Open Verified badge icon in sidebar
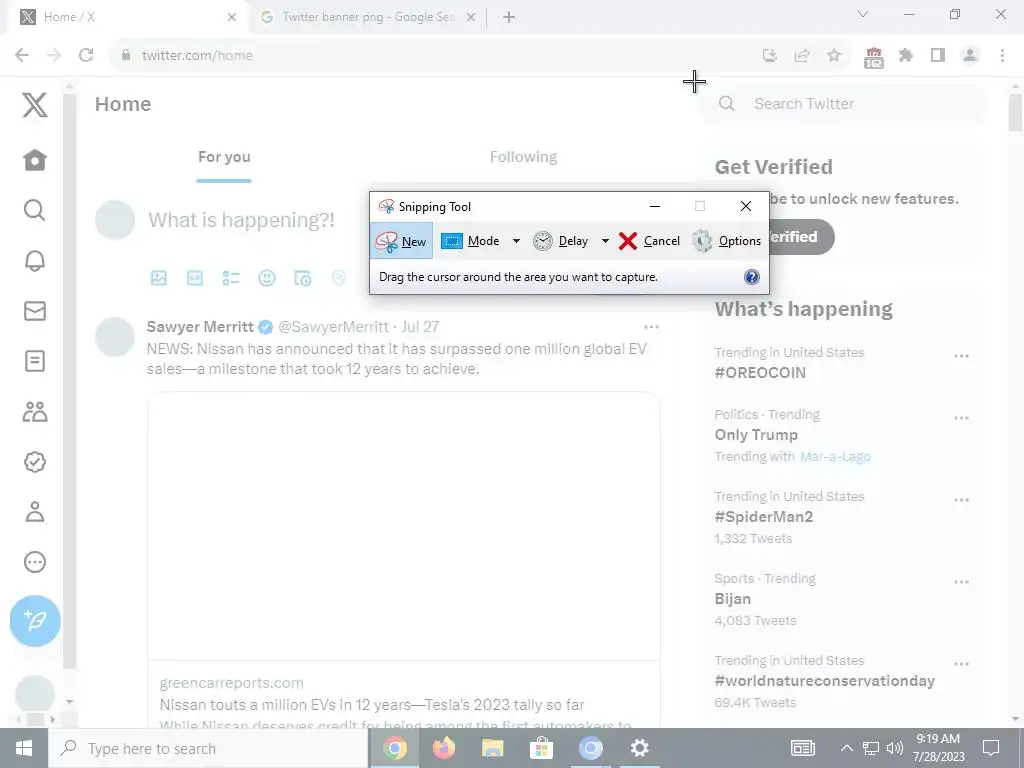The width and height of the screenshot is (1024, 768). (35, 462)
